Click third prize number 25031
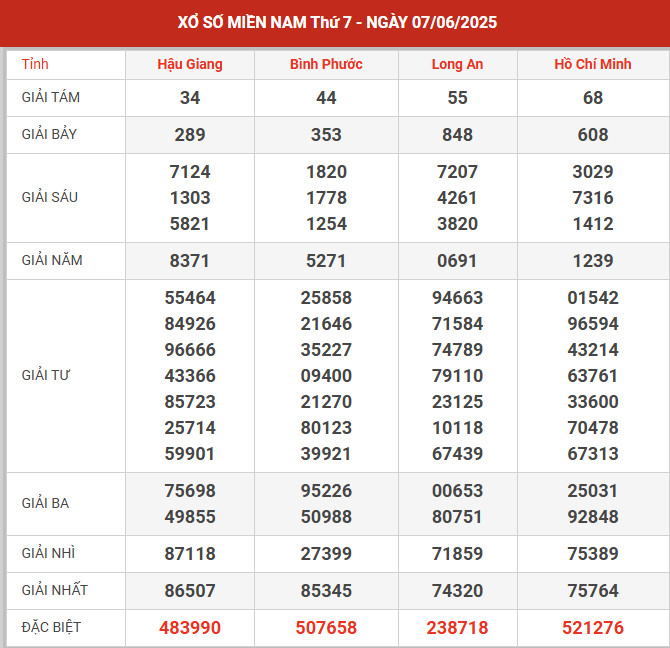This screenshot has width=670, height=648. click(593, 491)
